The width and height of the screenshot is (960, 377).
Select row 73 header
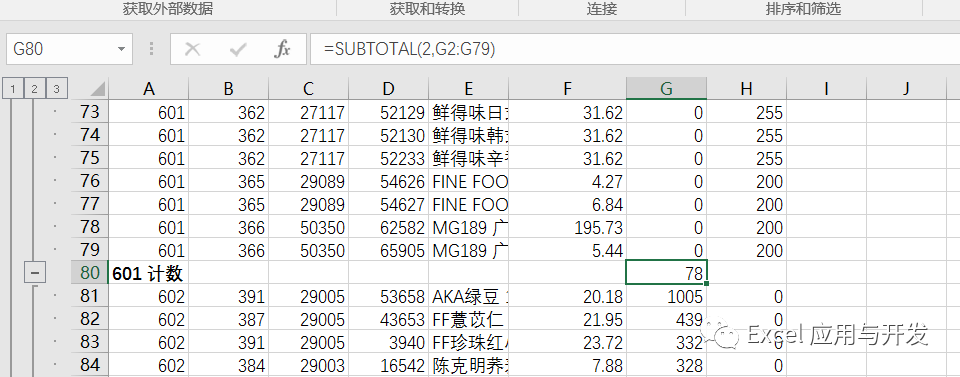click(89, 112)
